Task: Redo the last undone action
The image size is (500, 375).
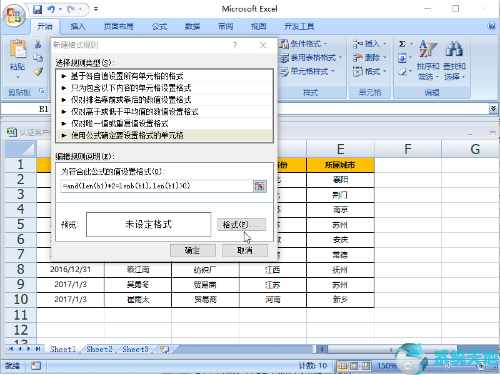Action: [71, 9]
